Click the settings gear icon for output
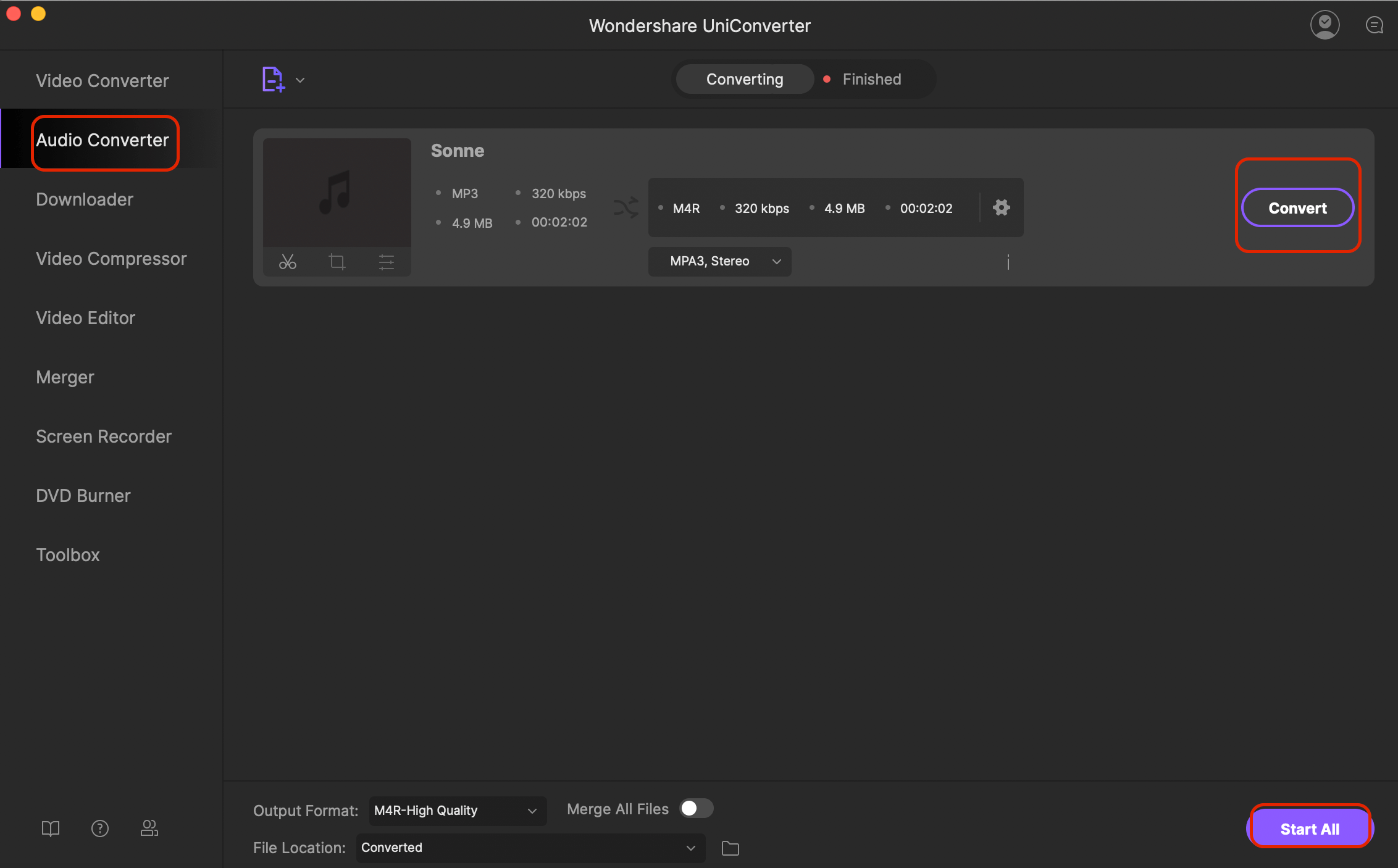 tap(1001, 207)
